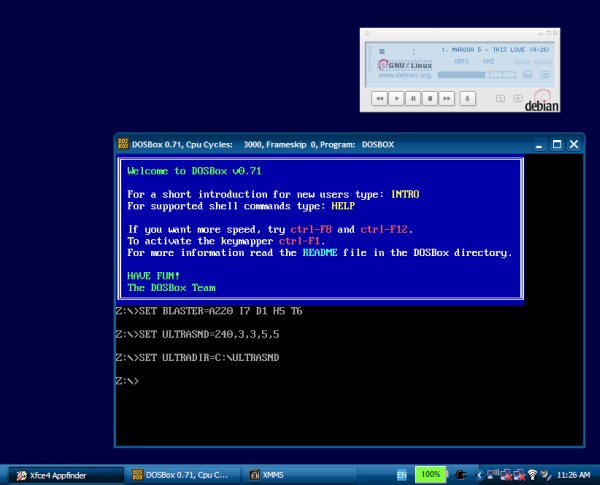Viewport: 600px width, 485px height.
Task: Click the empty Z:\> command prompt
Action: coord(127,381)
